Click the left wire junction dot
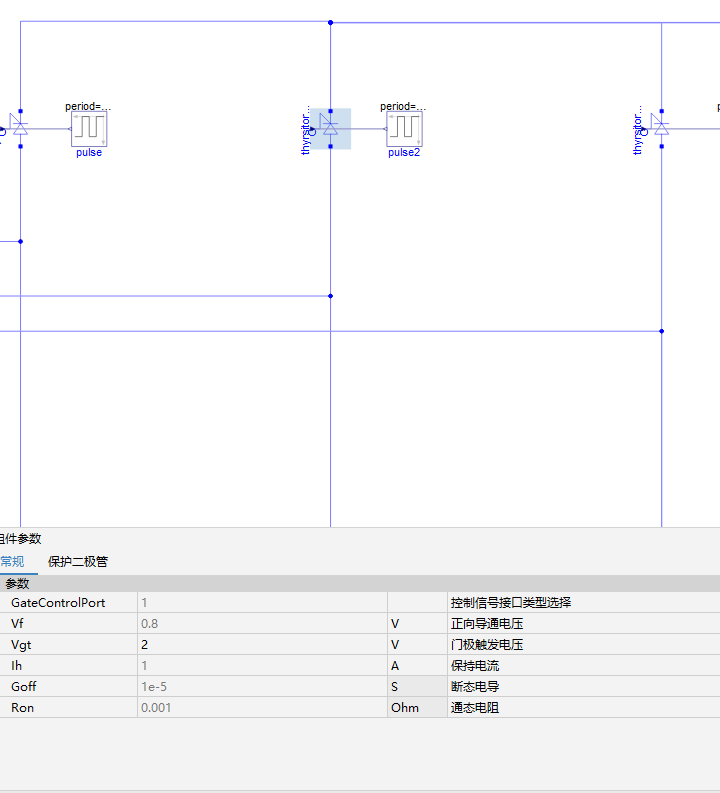Image resolution: width=720 pixels, height=793 pixels. [20, 241]
